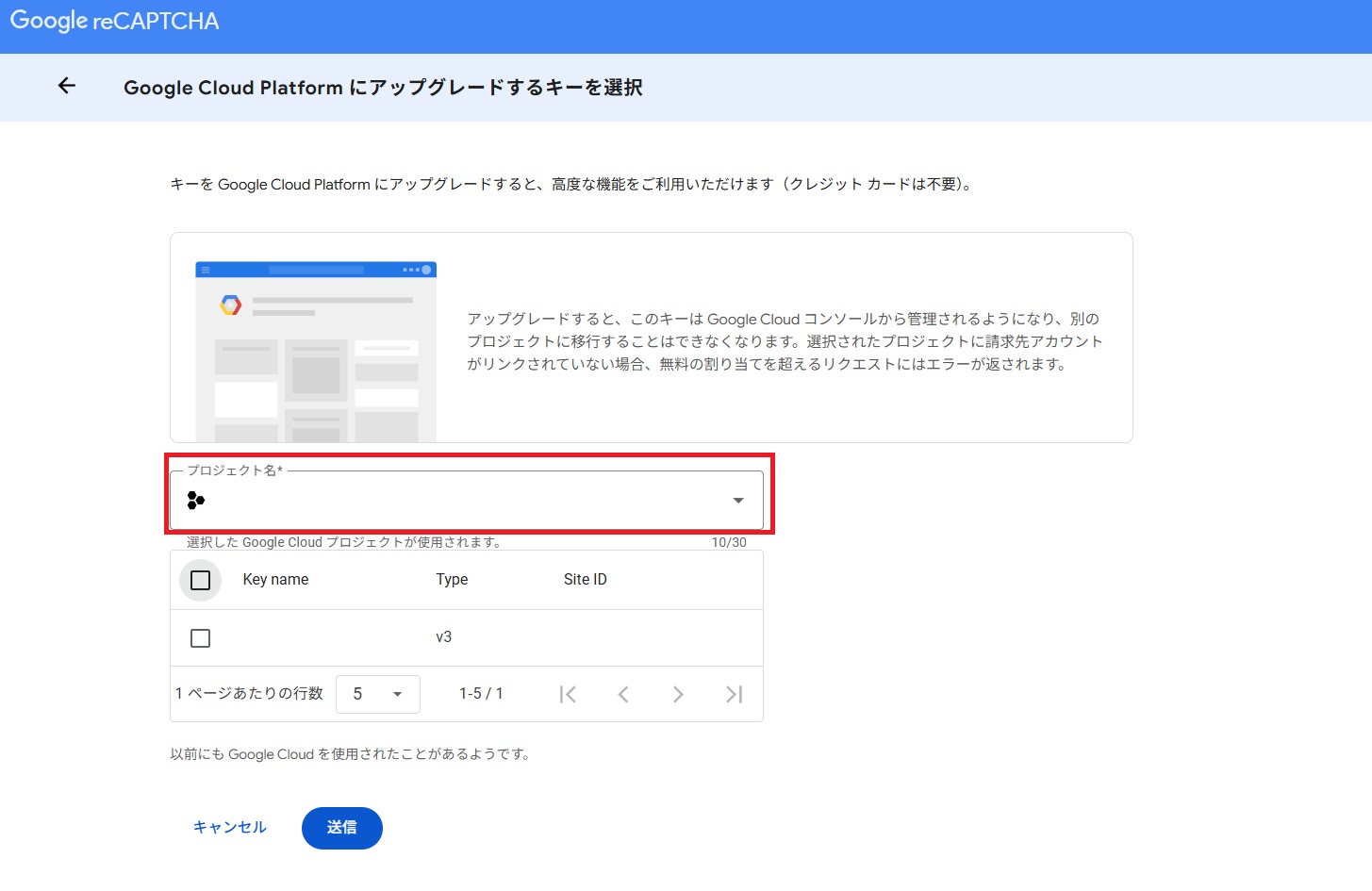Jump to the last page of the key table

734,694
